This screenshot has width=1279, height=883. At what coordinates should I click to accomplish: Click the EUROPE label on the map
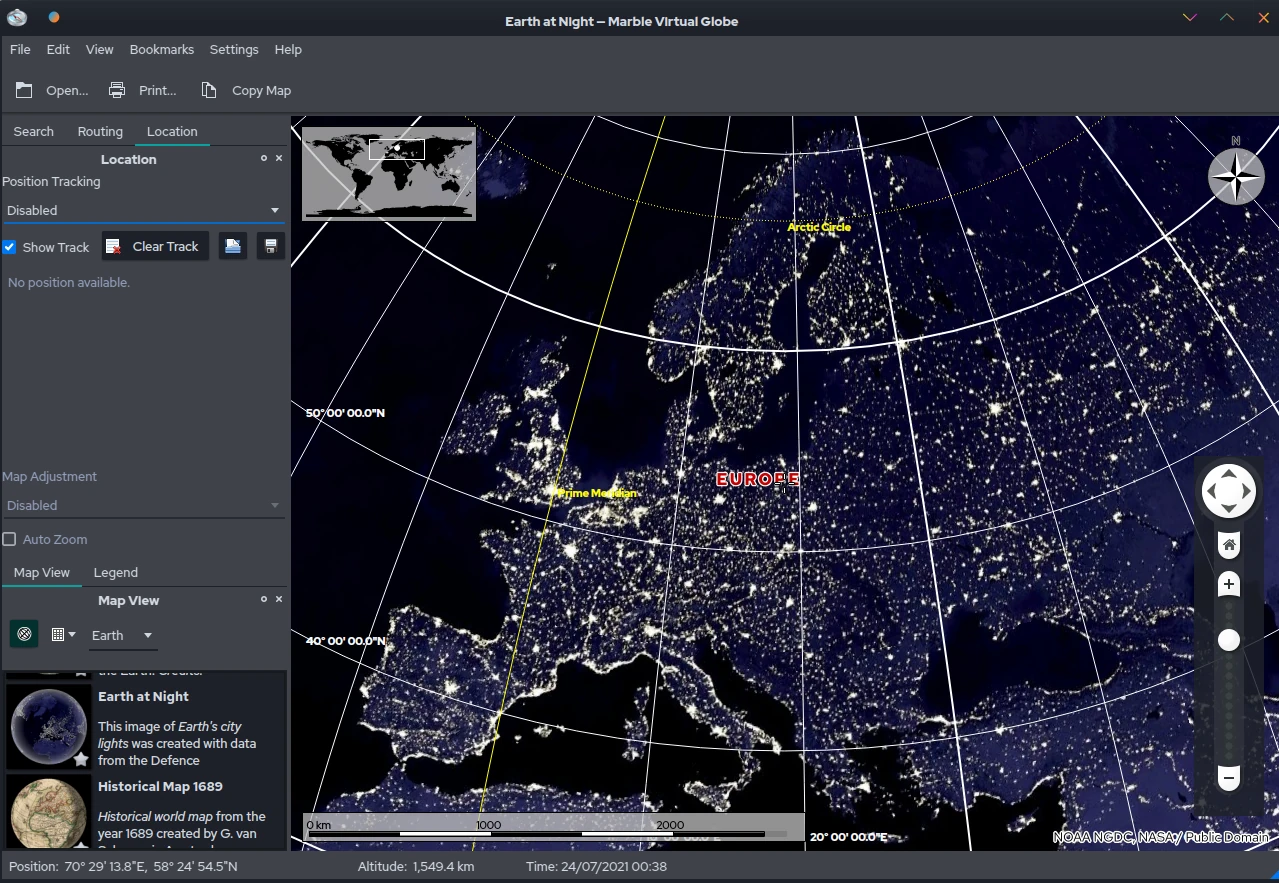pos(757,480)
